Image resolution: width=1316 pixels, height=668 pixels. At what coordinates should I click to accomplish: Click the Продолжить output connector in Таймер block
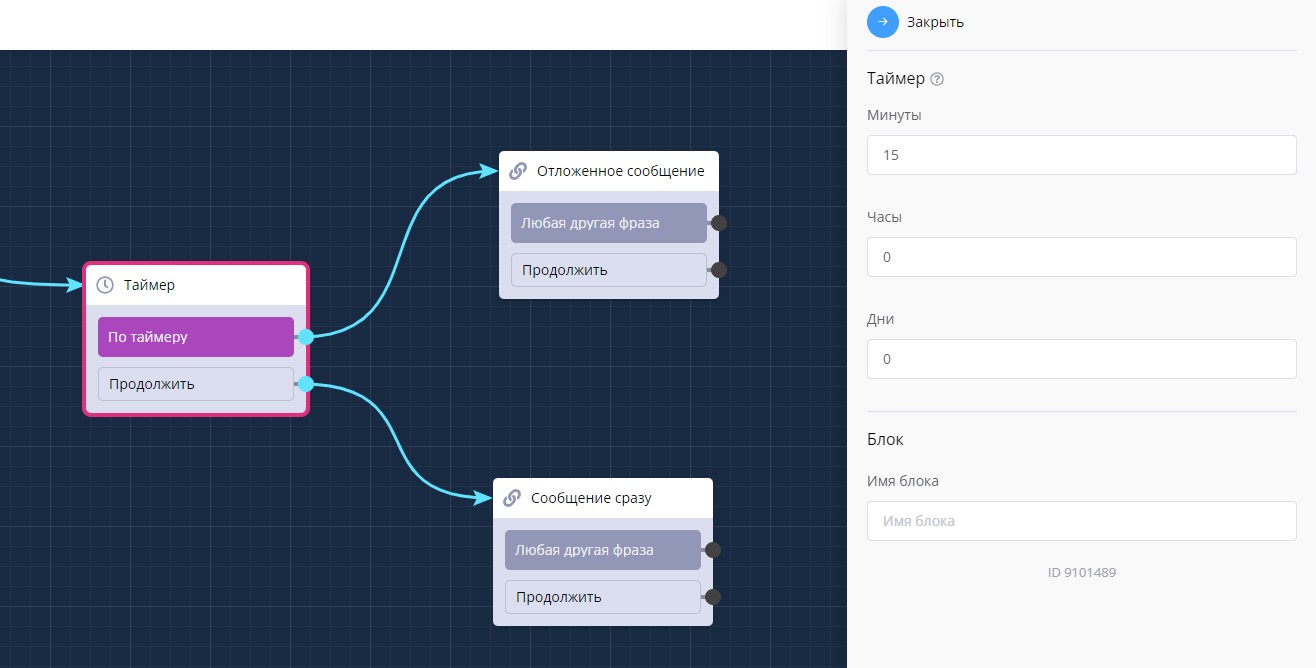click(x=306, y=384)
